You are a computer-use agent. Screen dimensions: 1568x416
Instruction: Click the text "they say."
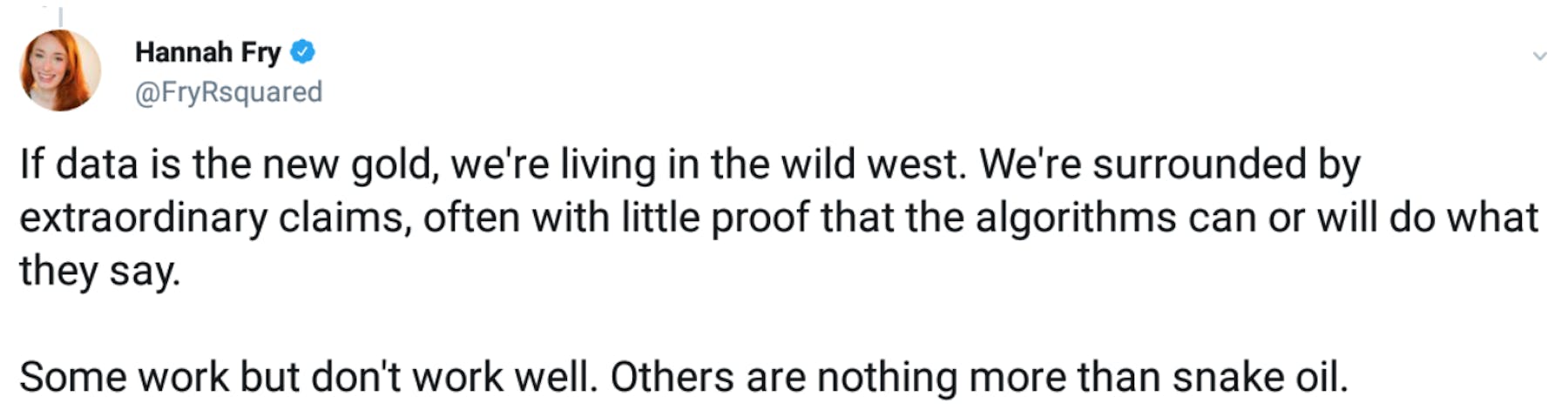tap(100, 271)
